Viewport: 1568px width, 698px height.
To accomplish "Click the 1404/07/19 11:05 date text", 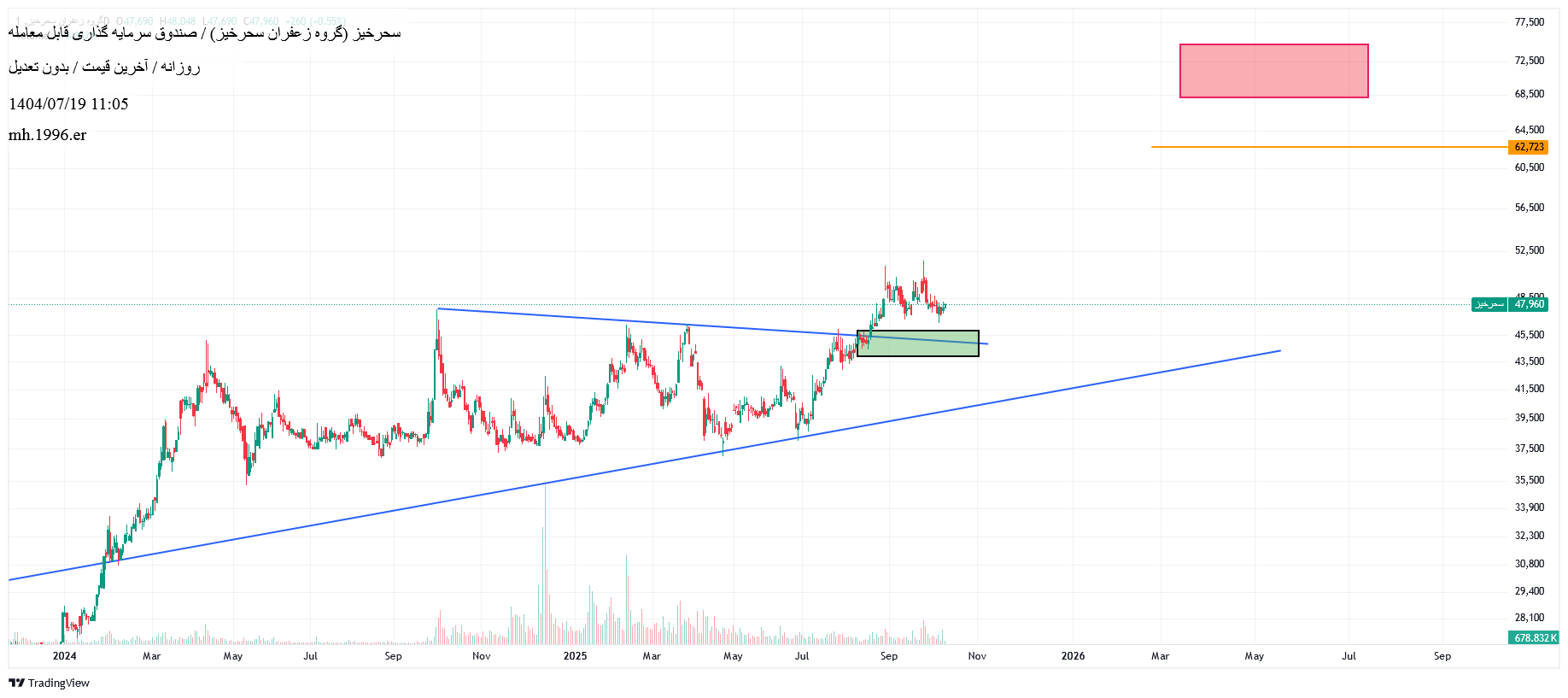I will [x=68, y=104].
